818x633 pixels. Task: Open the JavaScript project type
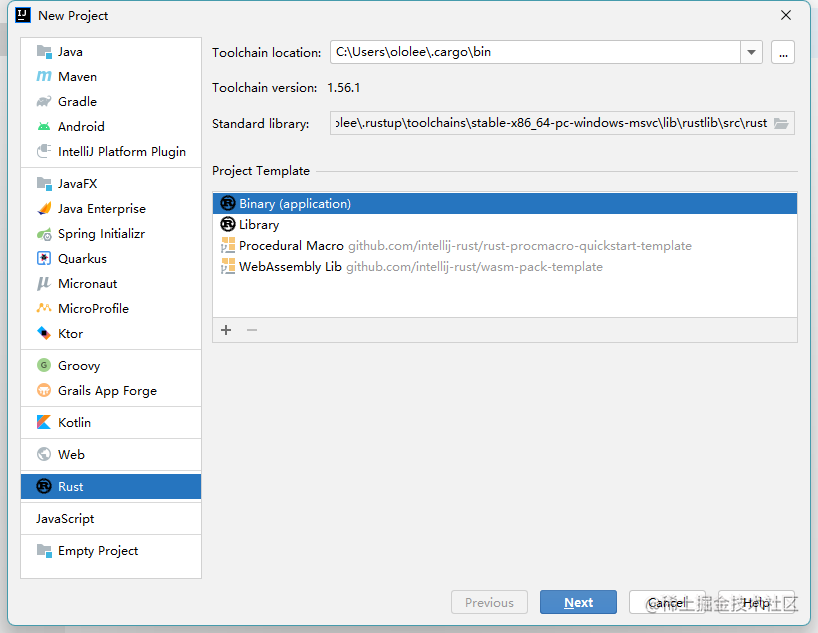coord(65,519)
